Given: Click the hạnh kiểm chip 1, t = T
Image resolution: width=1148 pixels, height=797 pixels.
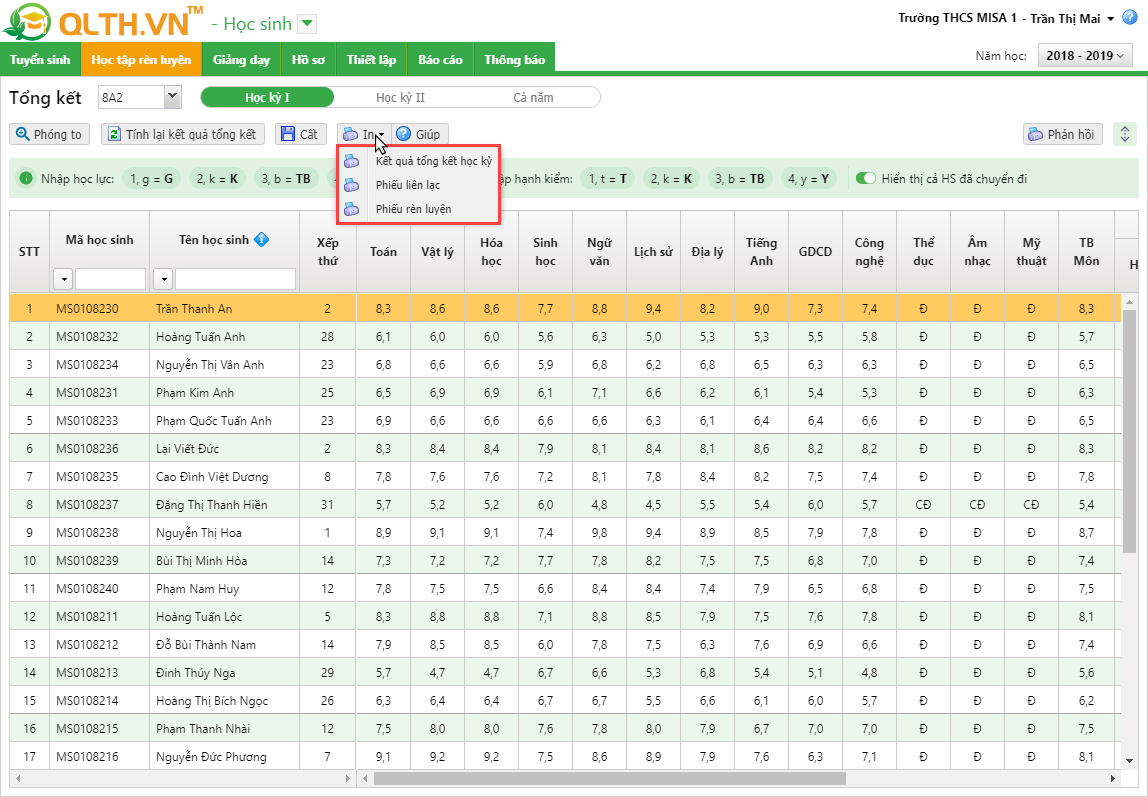Looking at the screenshot, I should pos(608,178).
